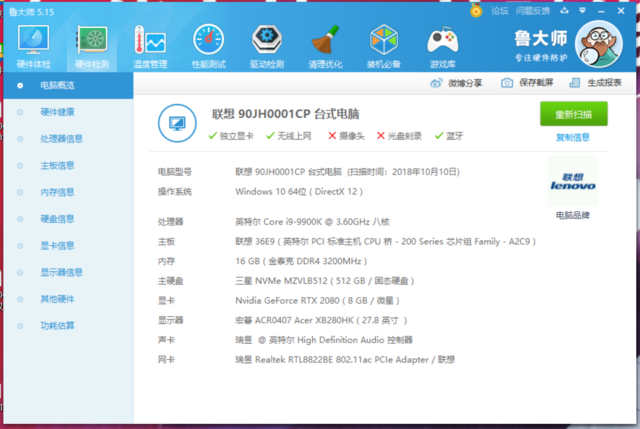Open 论坛 forum link
The width and height of the screenshot is (640, 429).
click(x=500, y=11)
